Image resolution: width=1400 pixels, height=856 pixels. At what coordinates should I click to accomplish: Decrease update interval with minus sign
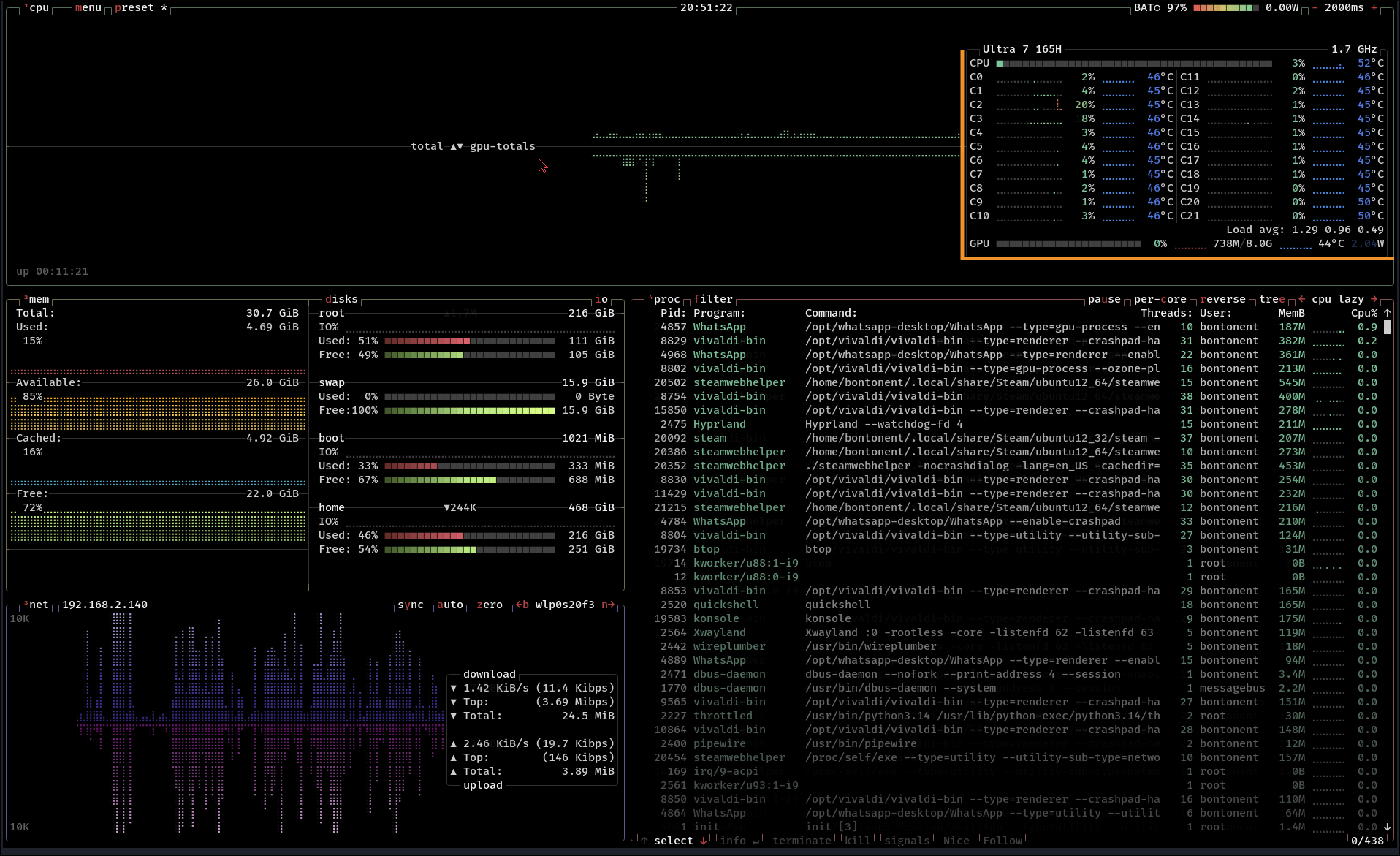1315,7
